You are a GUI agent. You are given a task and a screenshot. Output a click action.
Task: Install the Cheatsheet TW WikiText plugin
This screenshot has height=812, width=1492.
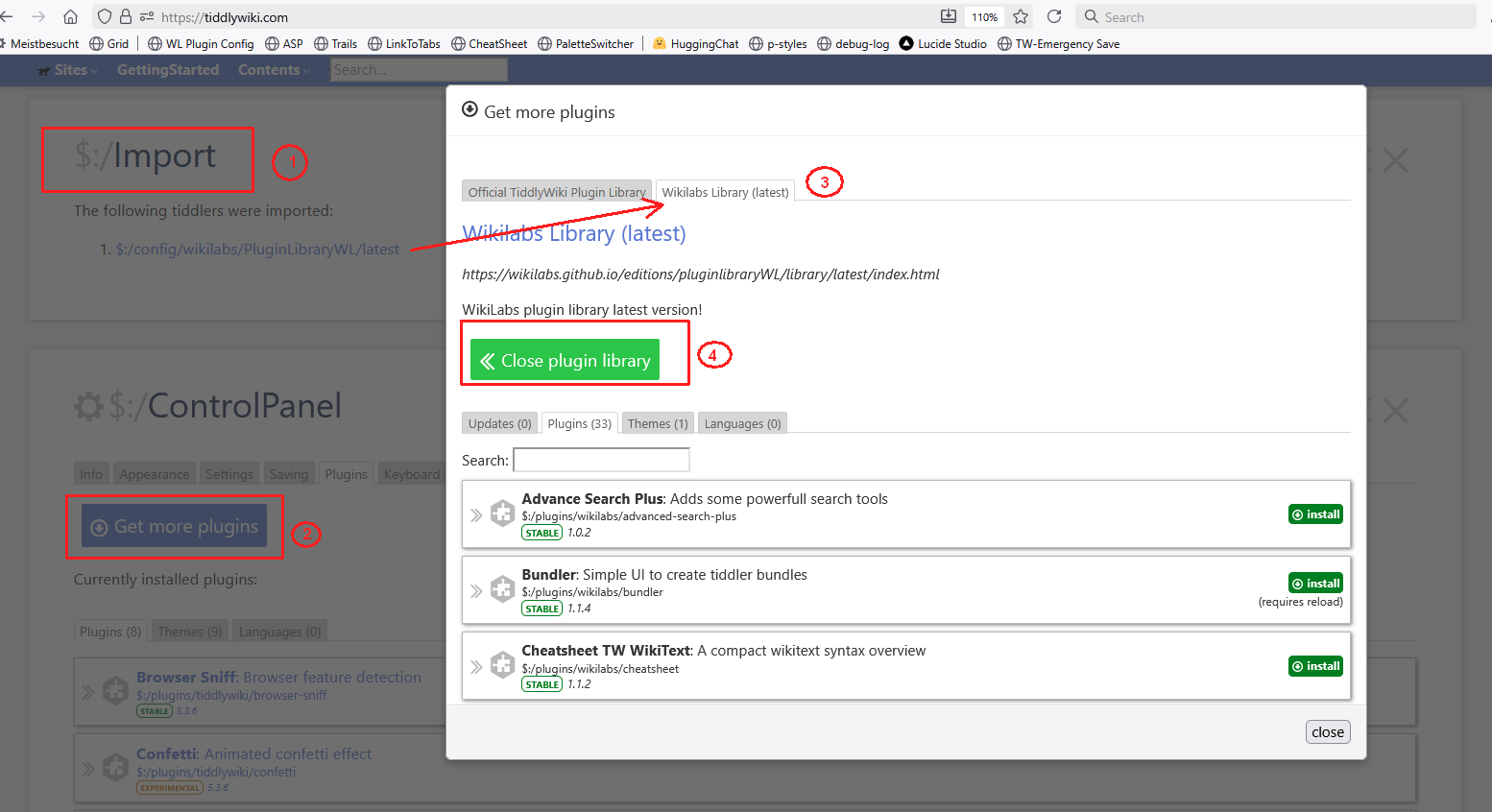tap(1315, 666)
